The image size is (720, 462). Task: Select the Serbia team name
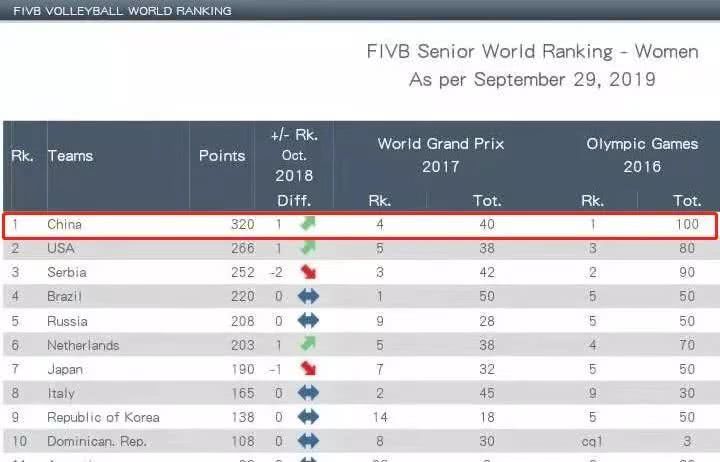67,272
